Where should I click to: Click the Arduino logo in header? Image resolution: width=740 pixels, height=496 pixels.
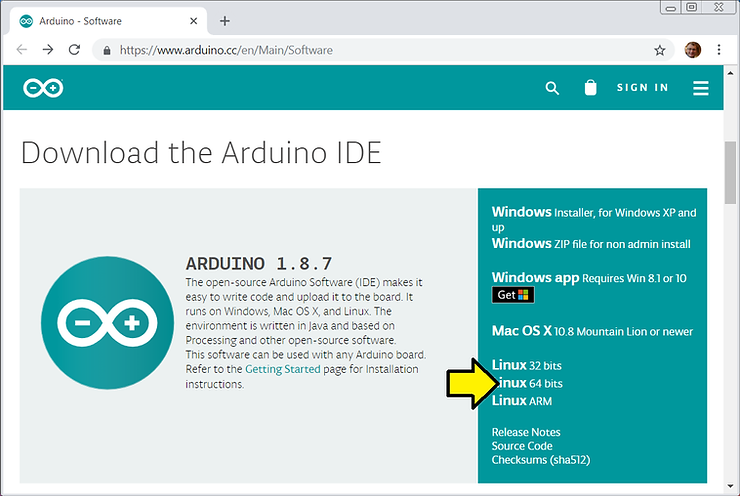[x=44, y=88]
